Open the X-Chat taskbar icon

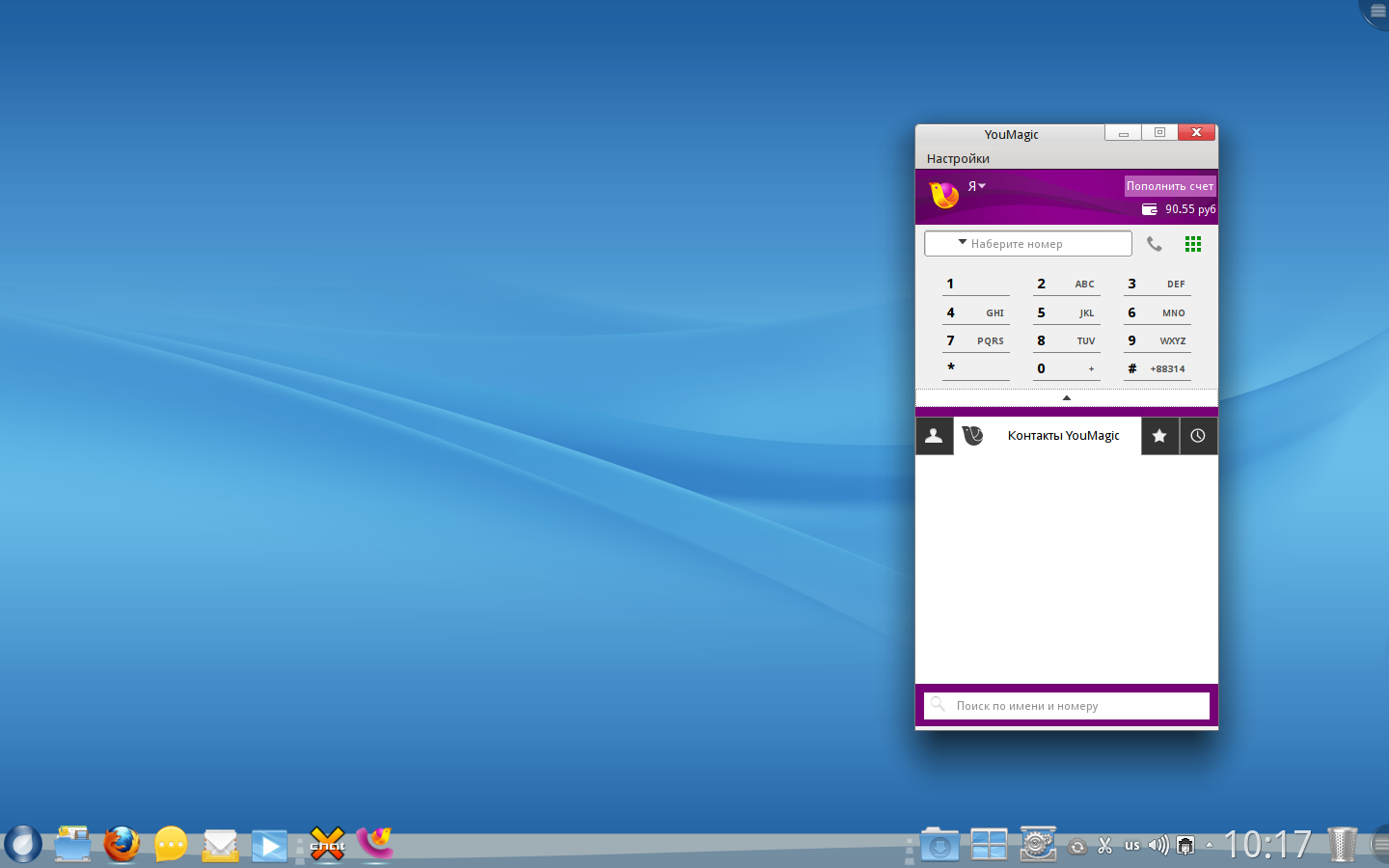click(328, 845)
